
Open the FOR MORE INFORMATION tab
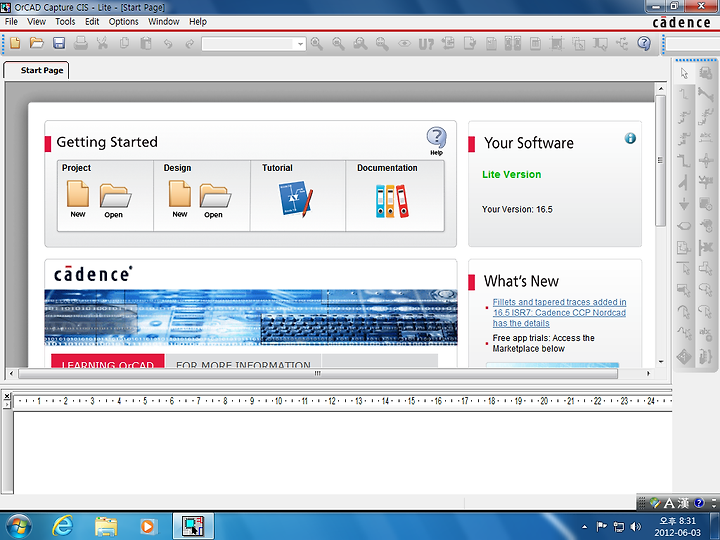click(x=243, y=360)
